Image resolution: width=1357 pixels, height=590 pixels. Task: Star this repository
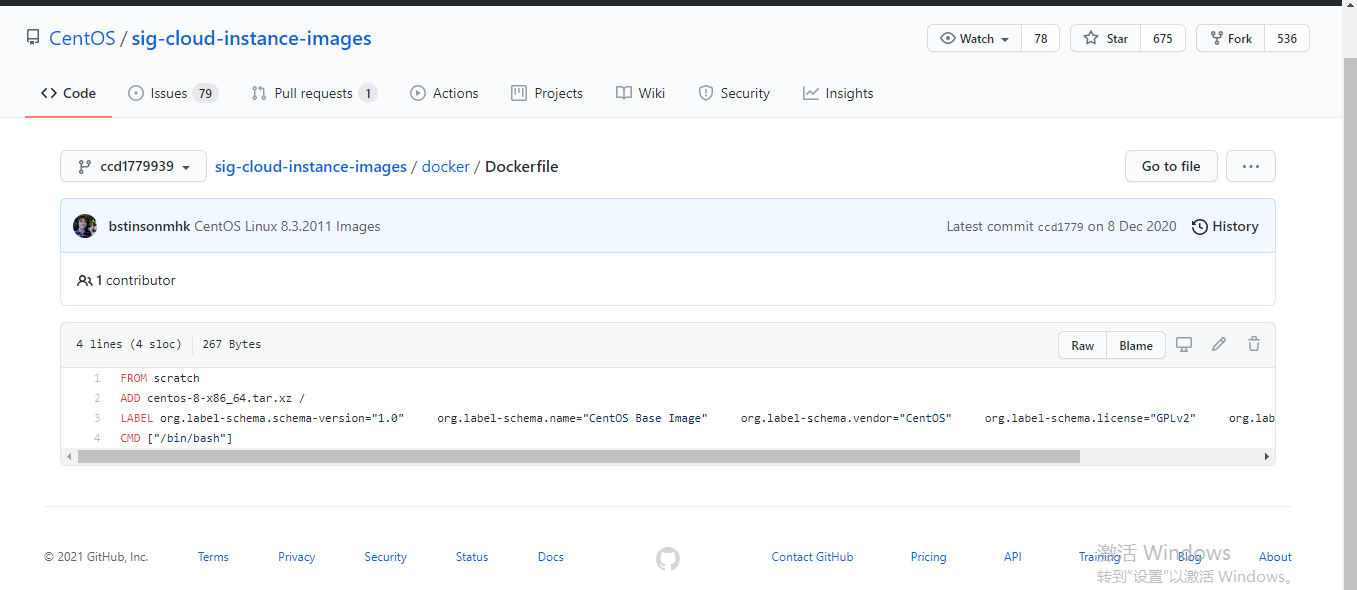tap(1105, 38)
